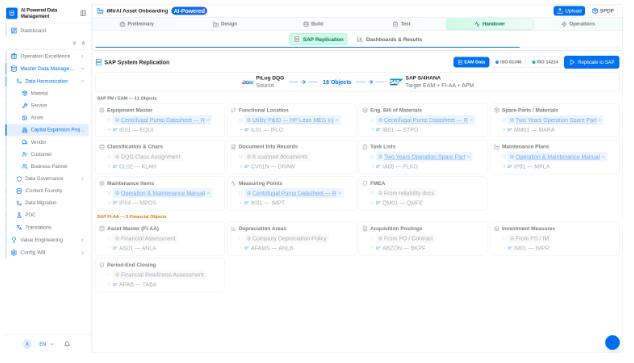Click the Material icon in the sidebar
The image size is (634, 363).
pyautogui.click(x=25, y=93)
